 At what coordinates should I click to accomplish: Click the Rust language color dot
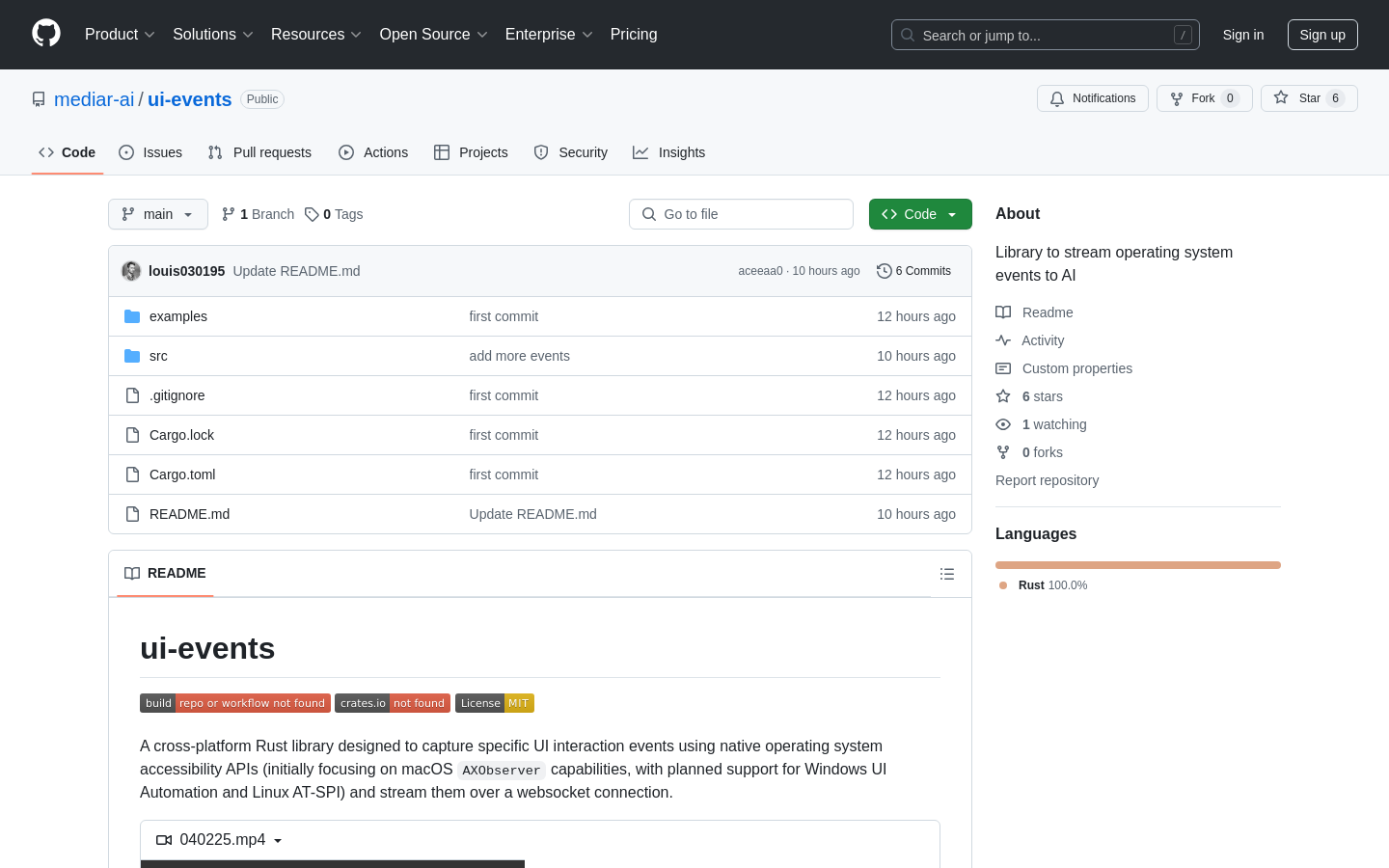click(1003, 585)
